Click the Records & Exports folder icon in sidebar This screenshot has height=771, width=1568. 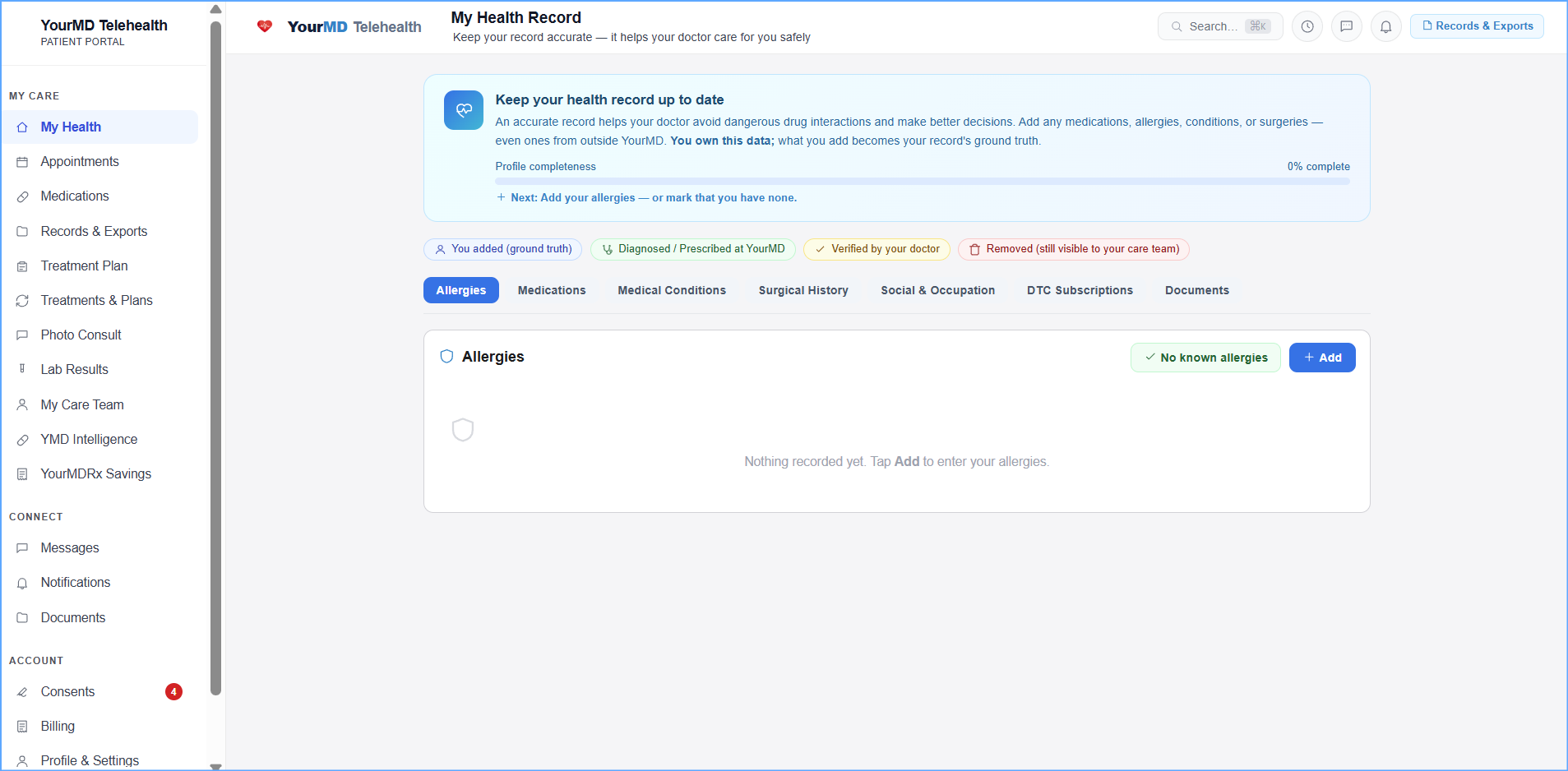click(22, 232)
